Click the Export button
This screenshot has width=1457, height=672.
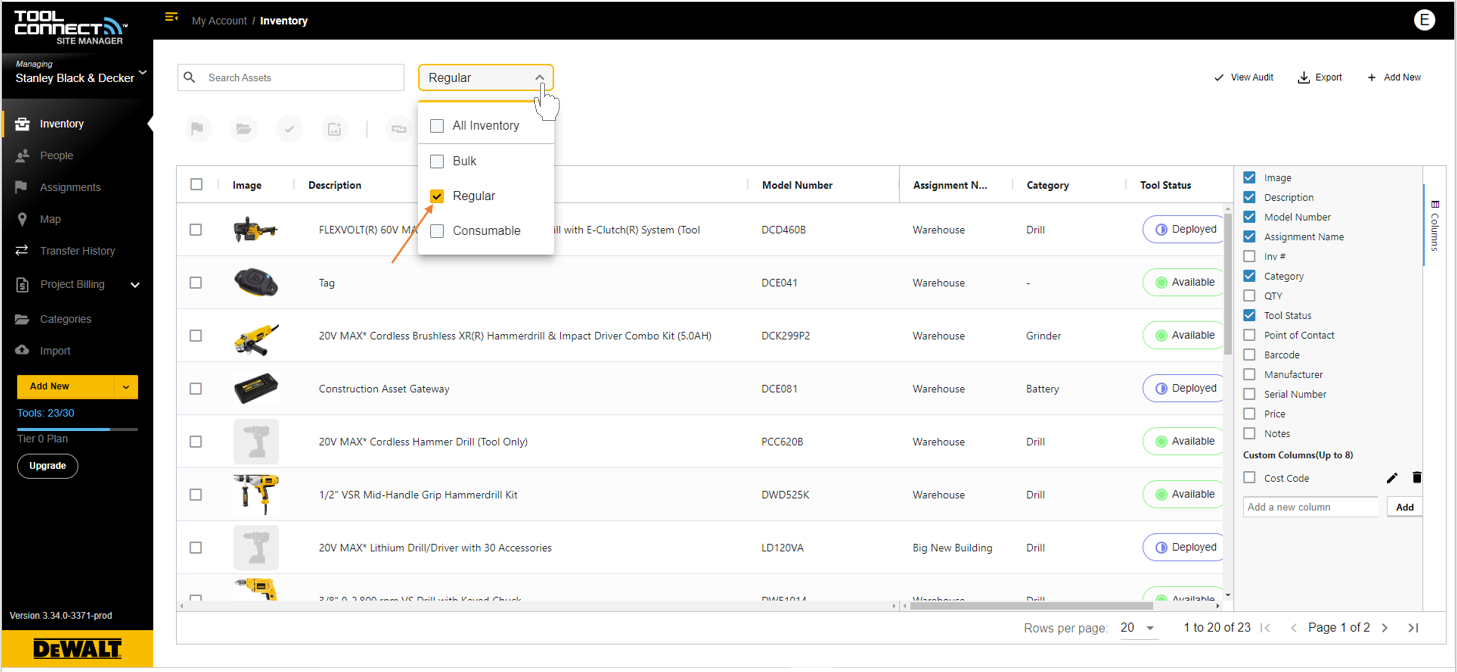point(1320,77)
